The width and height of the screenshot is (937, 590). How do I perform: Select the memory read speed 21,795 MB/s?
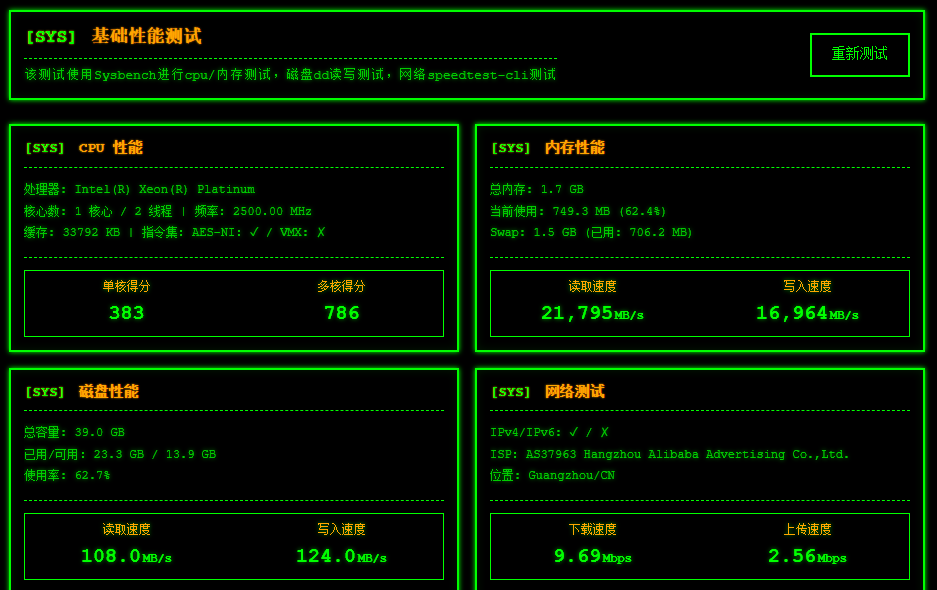(x=592, y=313)
